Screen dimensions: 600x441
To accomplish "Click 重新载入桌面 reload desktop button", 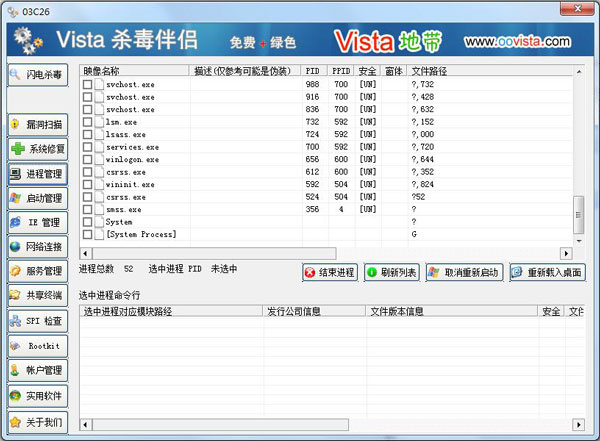I will pos(548,272).
